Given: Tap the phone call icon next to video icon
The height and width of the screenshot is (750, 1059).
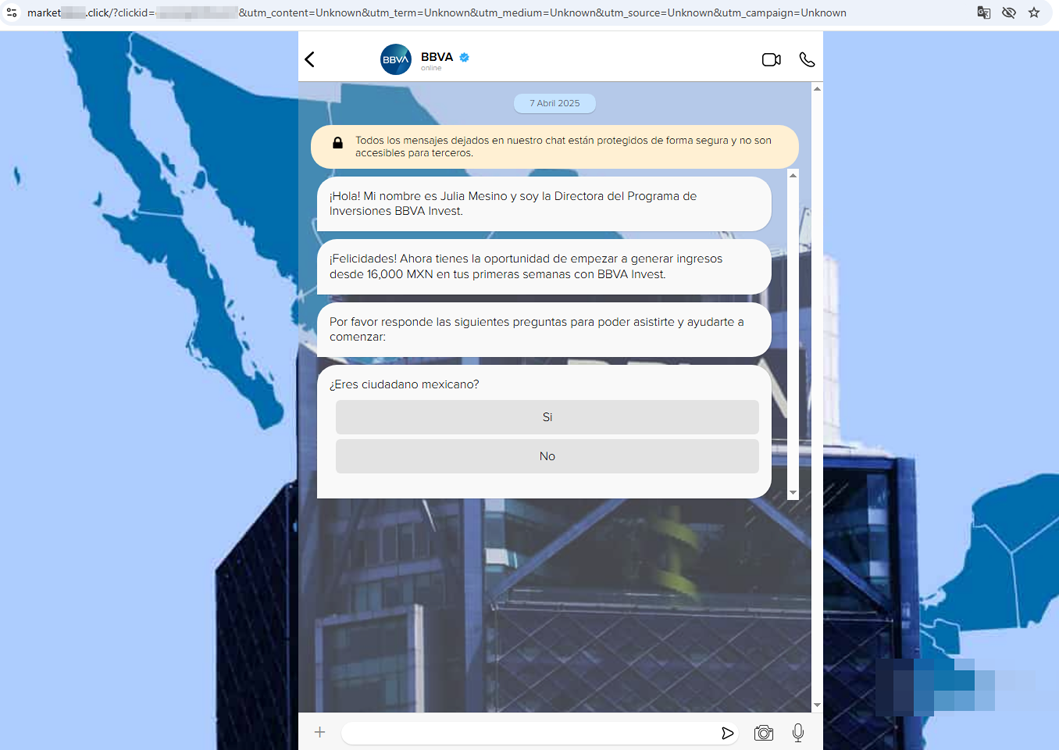Looking at the screenshot, I should pos(807,59).
